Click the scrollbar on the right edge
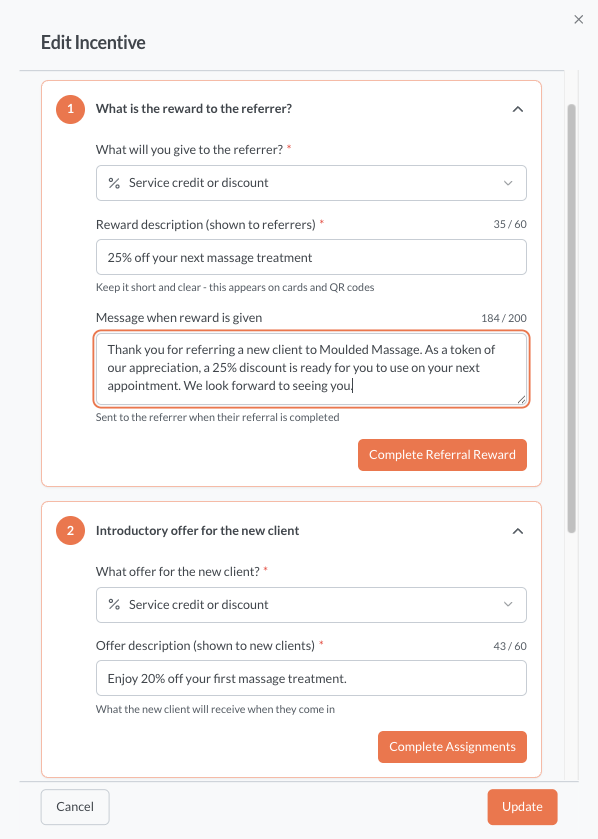This screenshot has height=839, width=598. [x=572, y=300]
